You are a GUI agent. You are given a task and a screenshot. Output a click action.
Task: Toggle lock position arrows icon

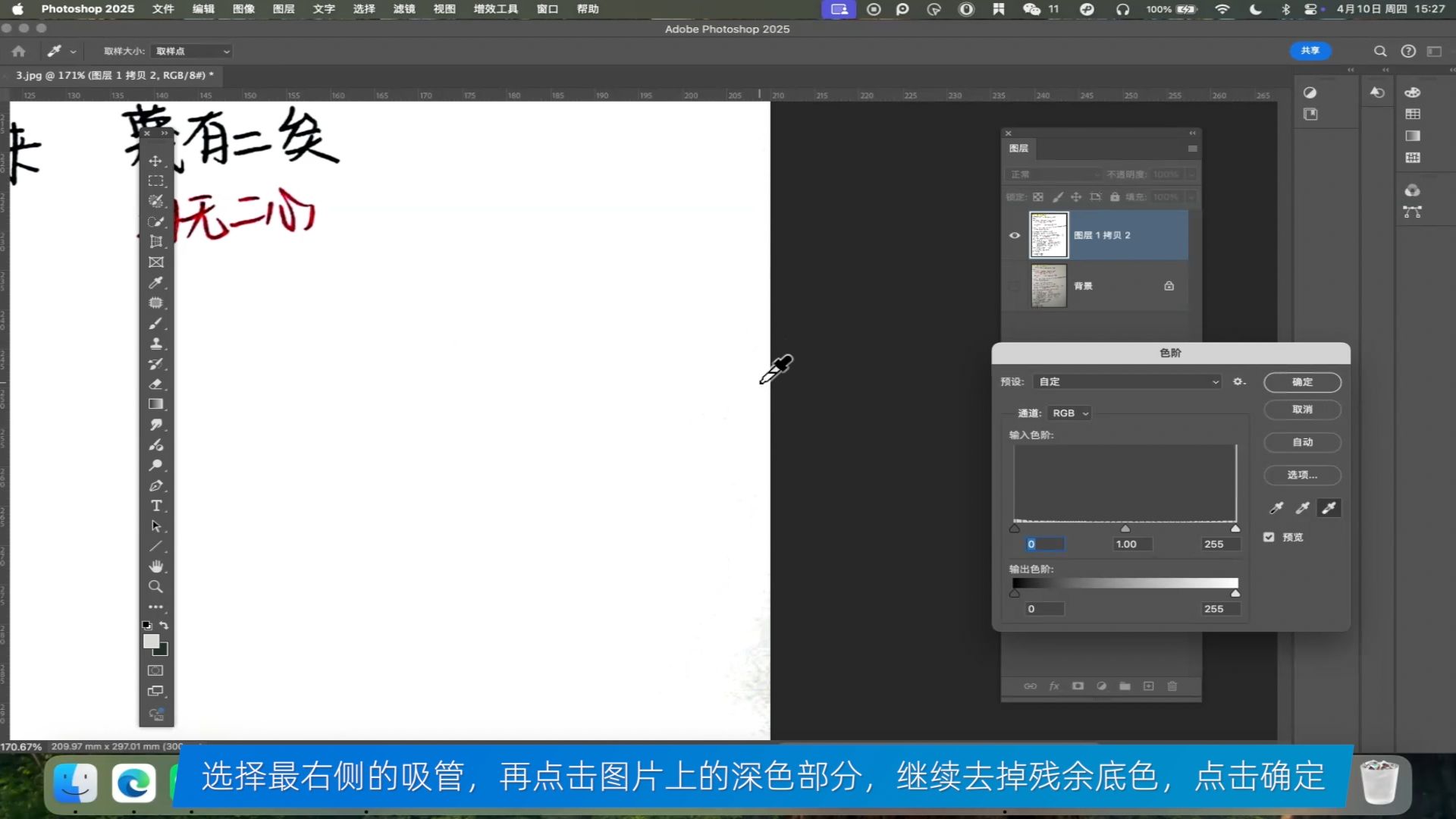1076,197
